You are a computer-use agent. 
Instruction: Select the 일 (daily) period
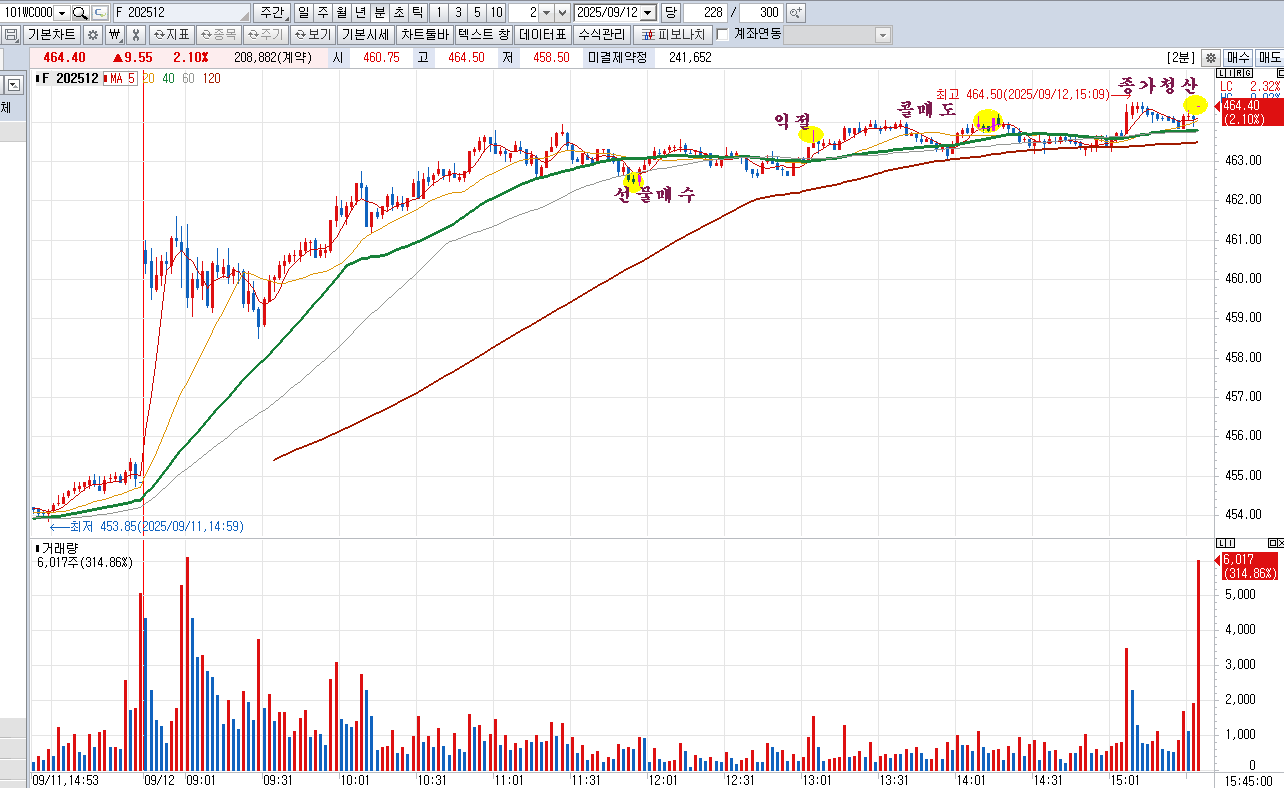(303, 13)
